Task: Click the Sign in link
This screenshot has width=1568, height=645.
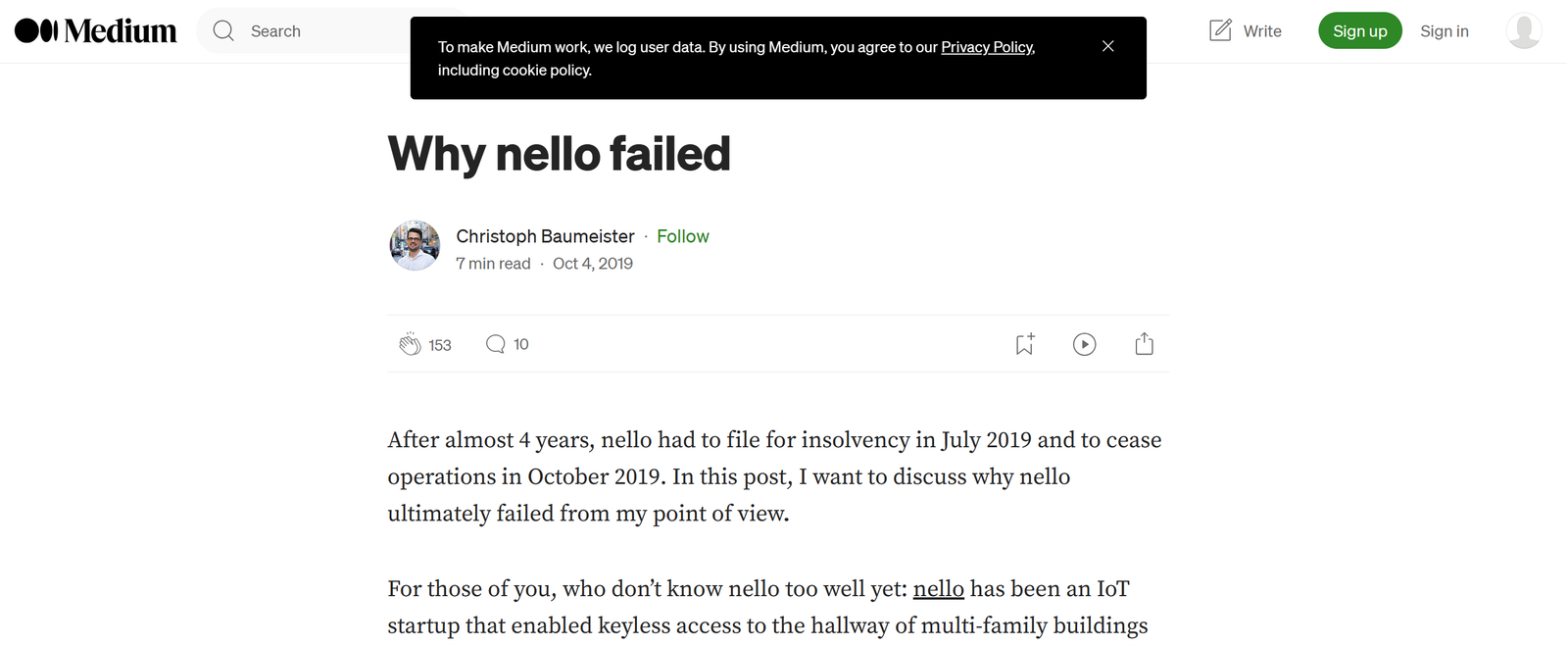Action: pos(1444,31)
